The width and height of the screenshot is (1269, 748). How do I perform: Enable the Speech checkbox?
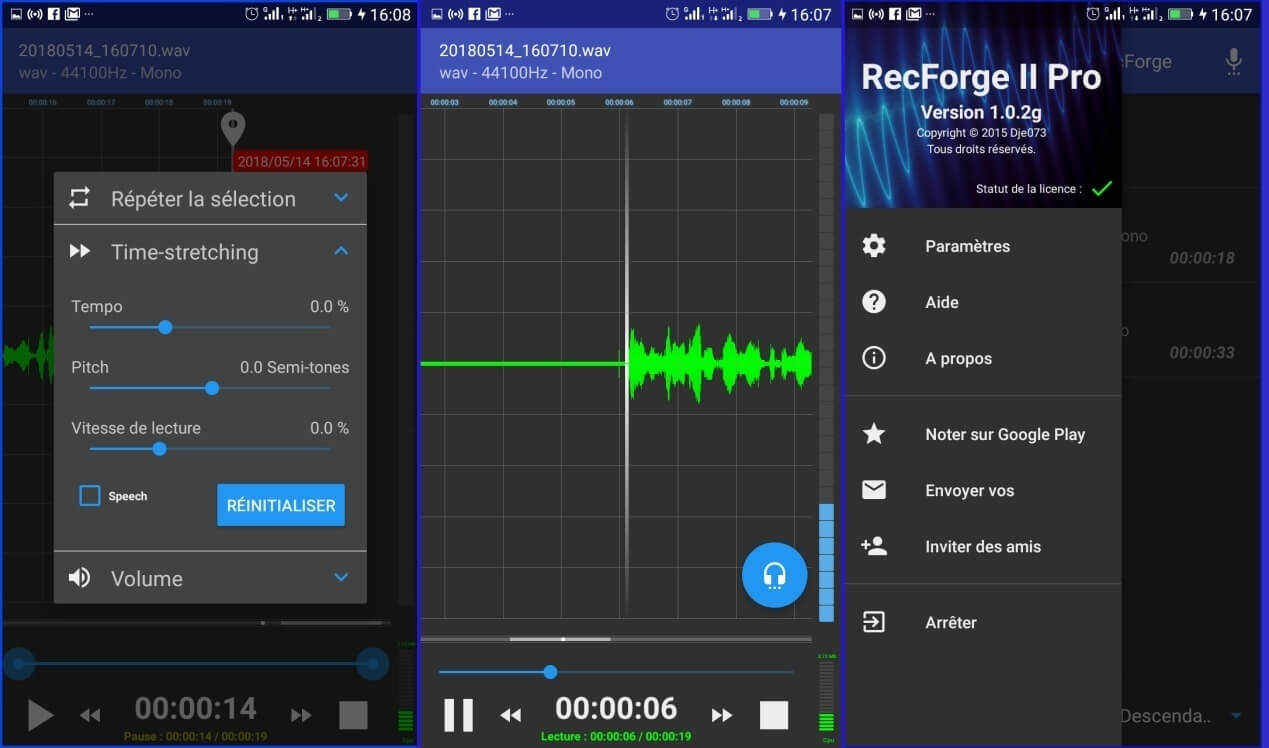(90, 496)
